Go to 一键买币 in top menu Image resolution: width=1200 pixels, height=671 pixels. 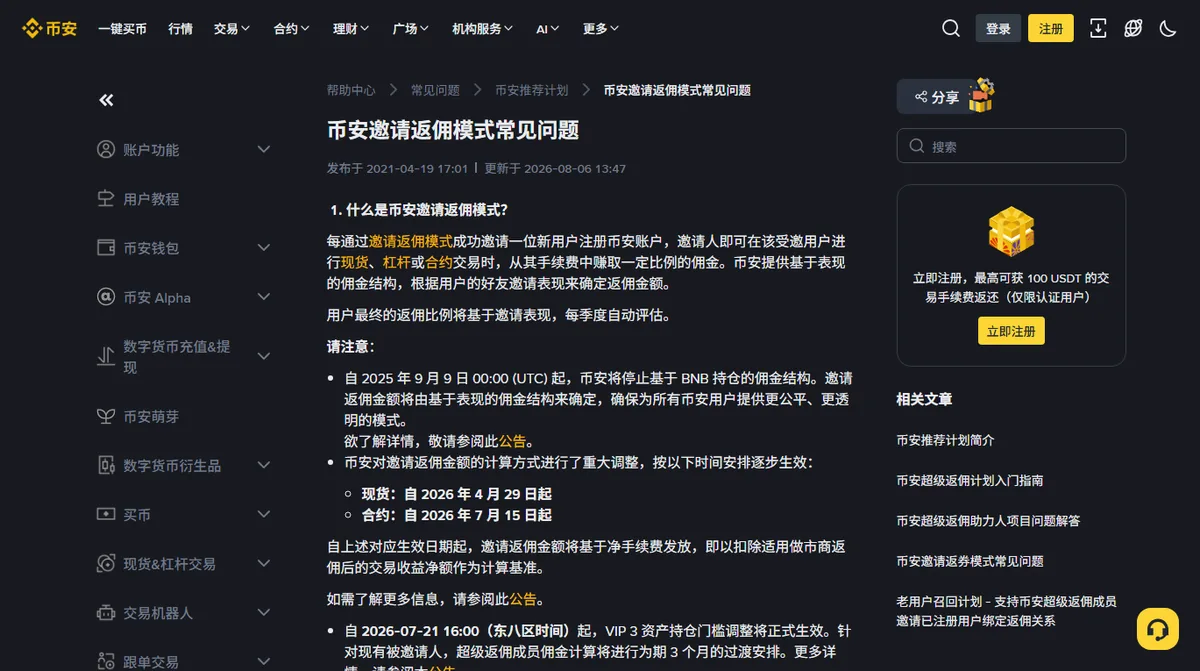[122, 29]
